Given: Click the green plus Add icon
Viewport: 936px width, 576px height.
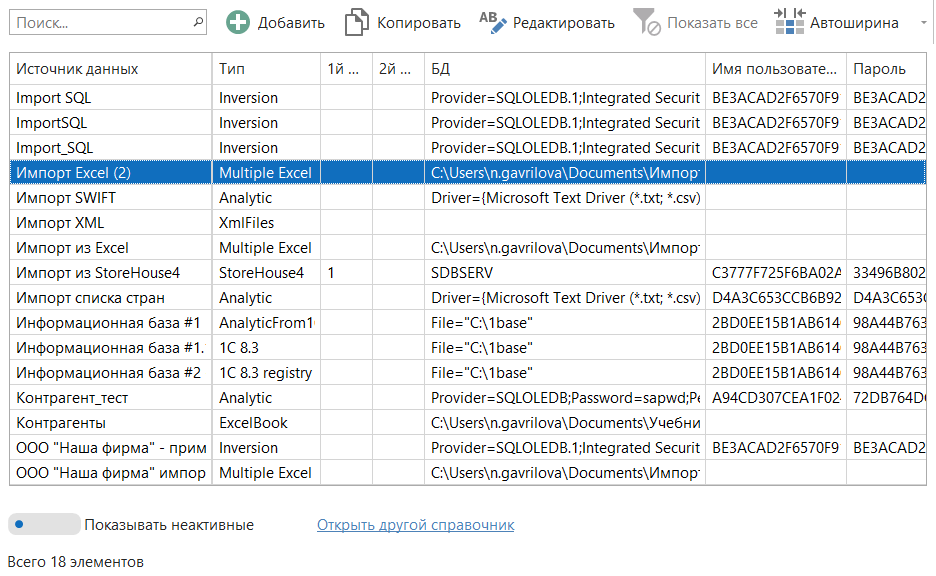Looking at the screenshot, I should coord(238,22).
